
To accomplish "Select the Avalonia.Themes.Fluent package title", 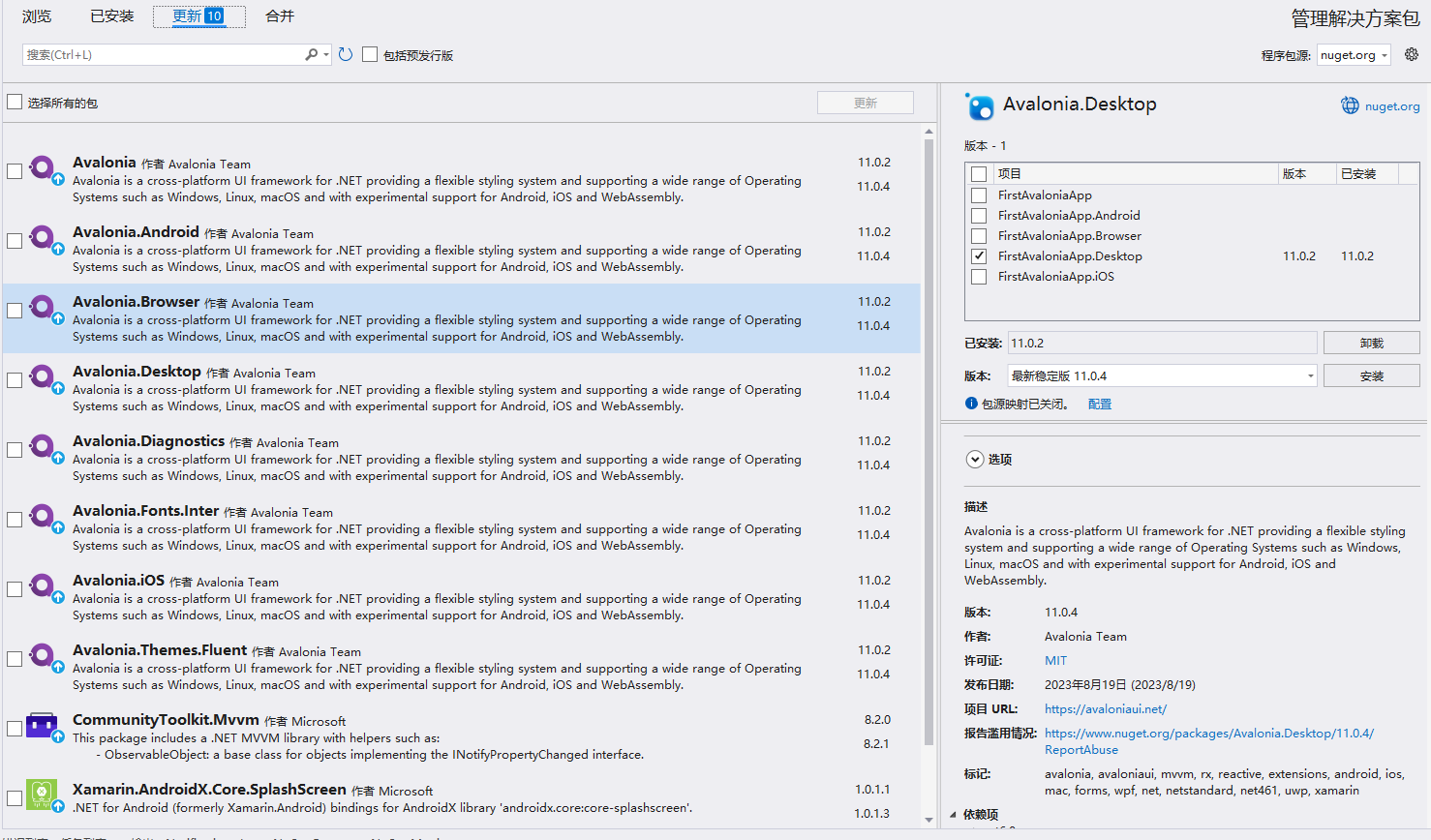I will point(160,649).
